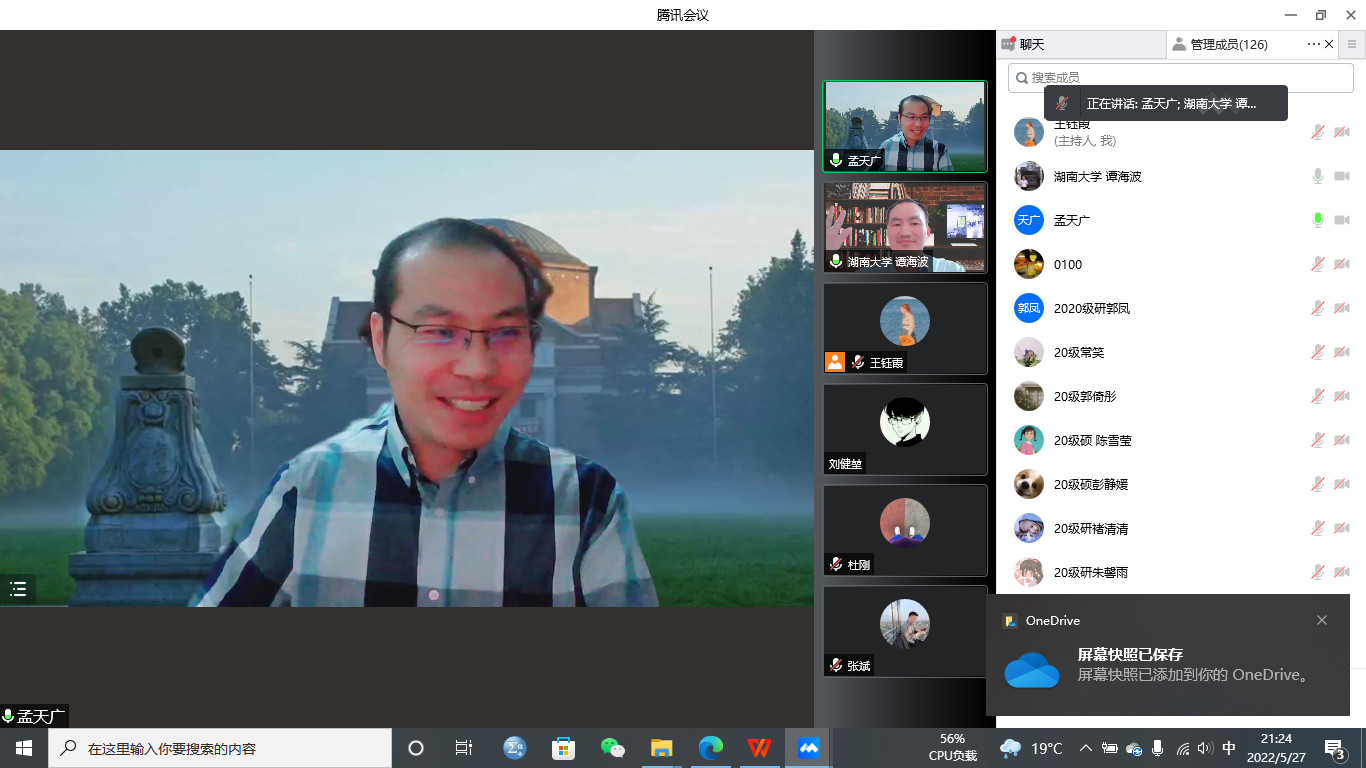Click the muted mic icon for 20级常笑
The height and width of the screenshot is (768, 1366).
1318,352
